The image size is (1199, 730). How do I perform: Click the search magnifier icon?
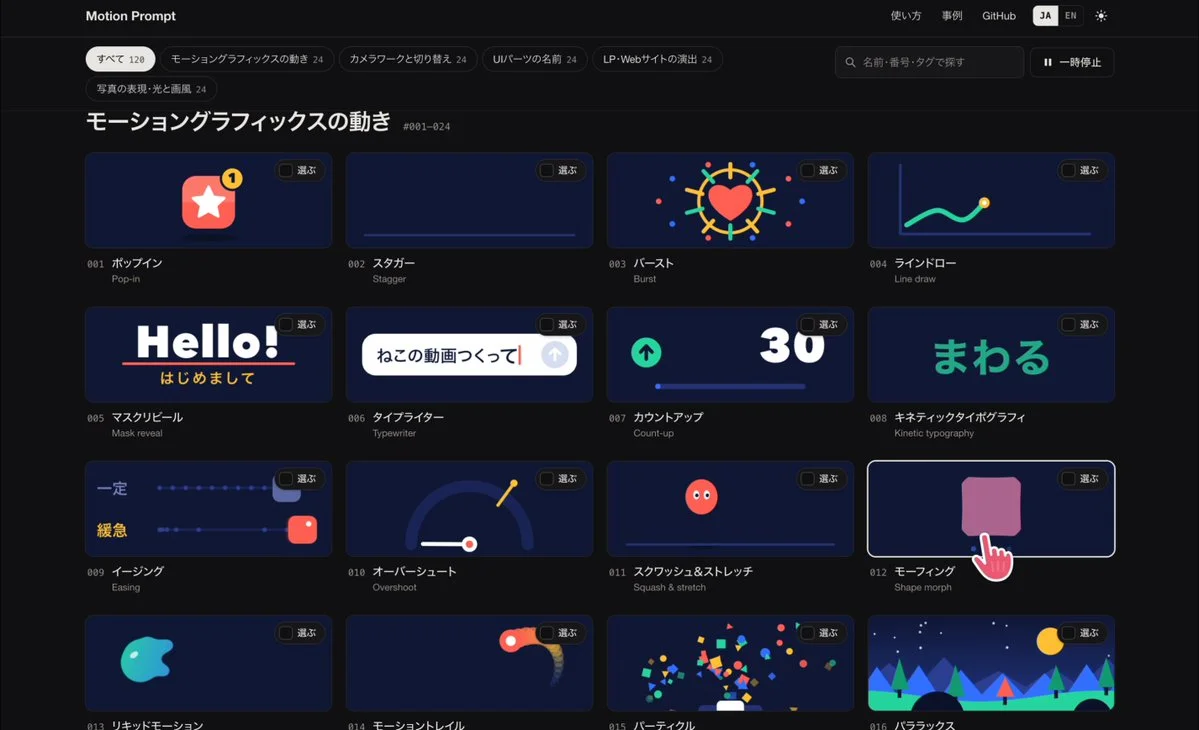tap(850, 63)
